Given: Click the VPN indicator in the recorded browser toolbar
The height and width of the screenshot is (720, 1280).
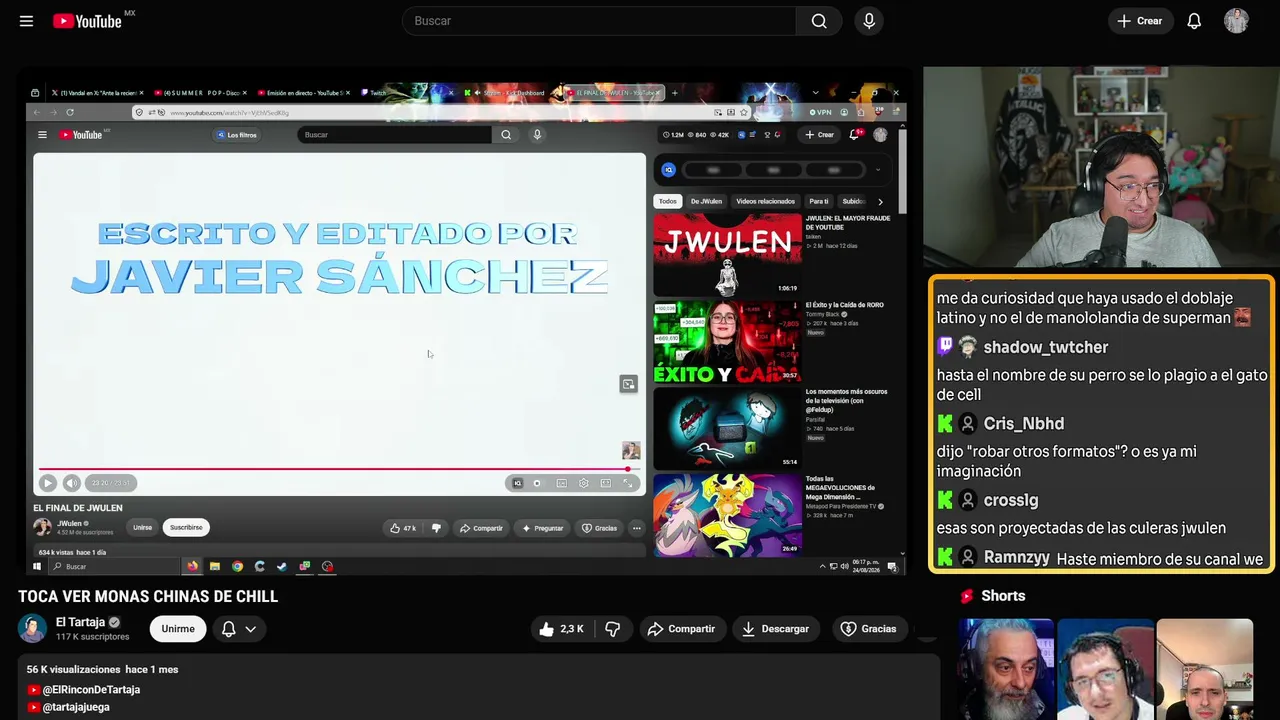Looking at the screenshot, I should [820, 112].
